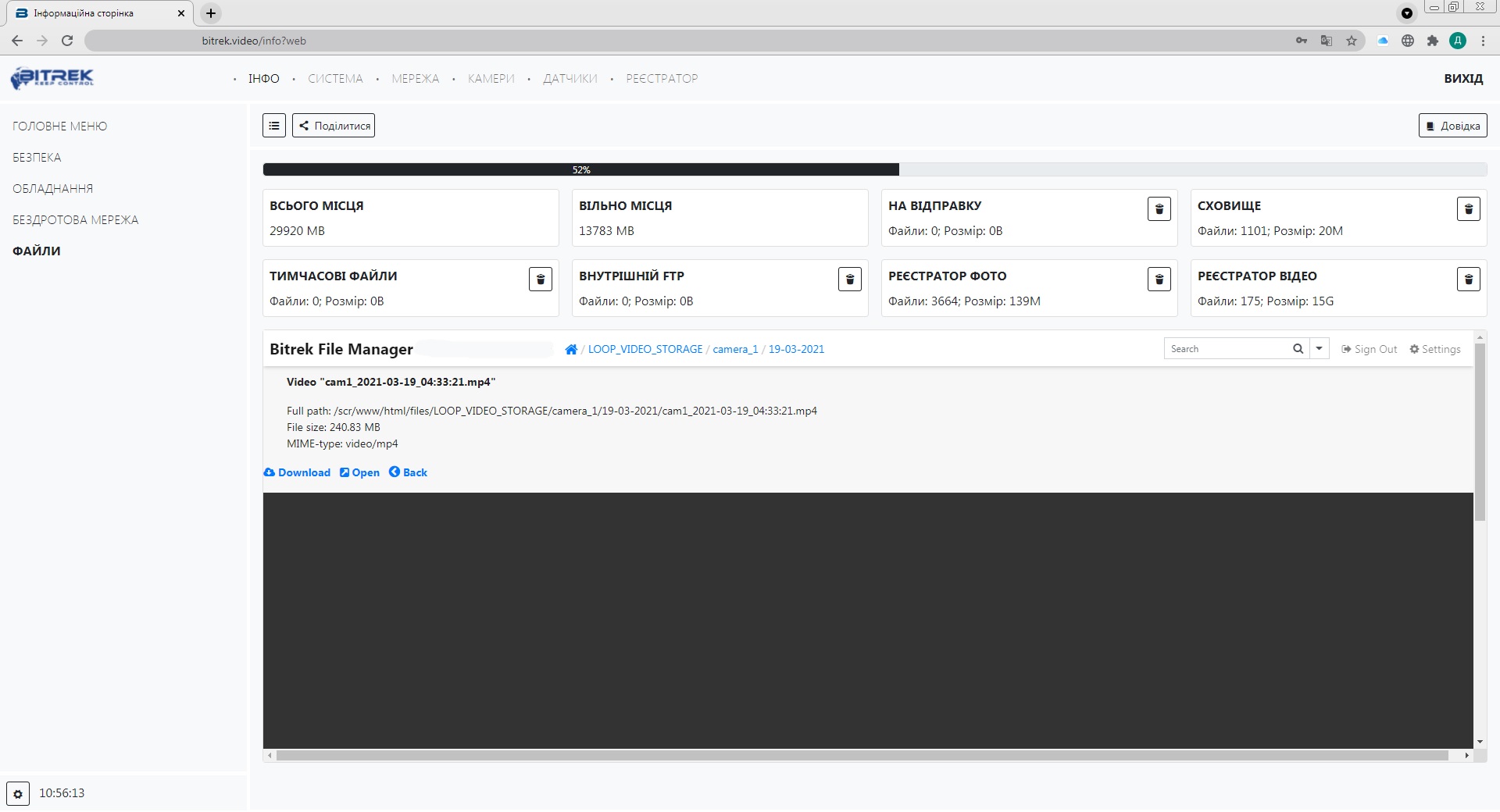Viewport: 1500px width, 812px height.
Task: Open the camera_1 breadcrumb folder
Action: [735, 350]
